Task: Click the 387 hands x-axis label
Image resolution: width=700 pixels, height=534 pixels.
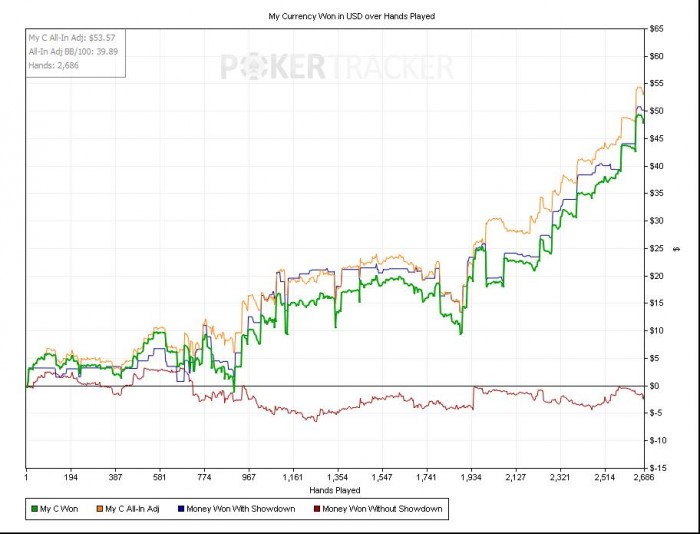Action: 115,477
